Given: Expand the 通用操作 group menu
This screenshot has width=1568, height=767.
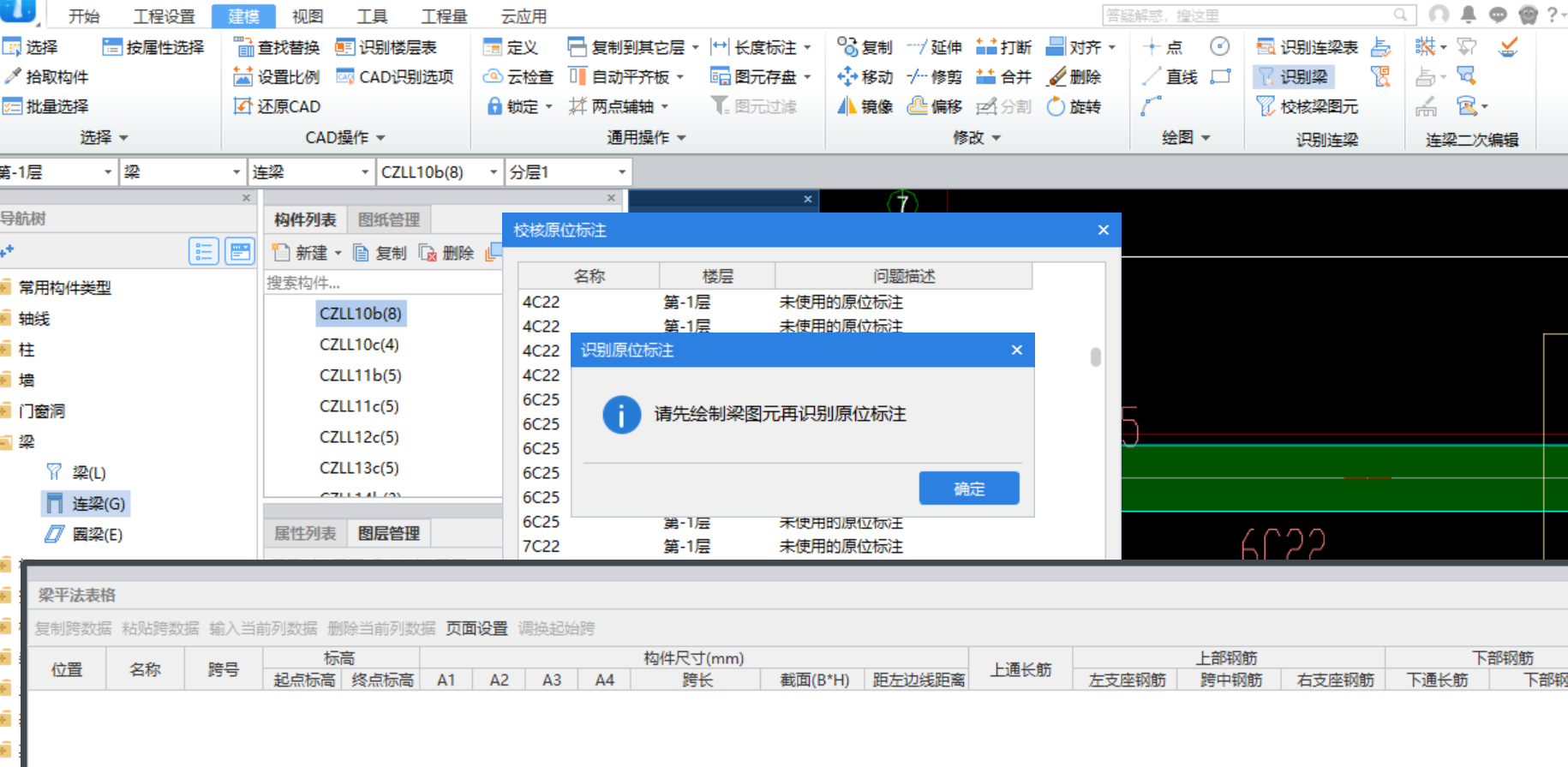Looking at the screenshot, I should pyautogui.click(x=647, y=137).
